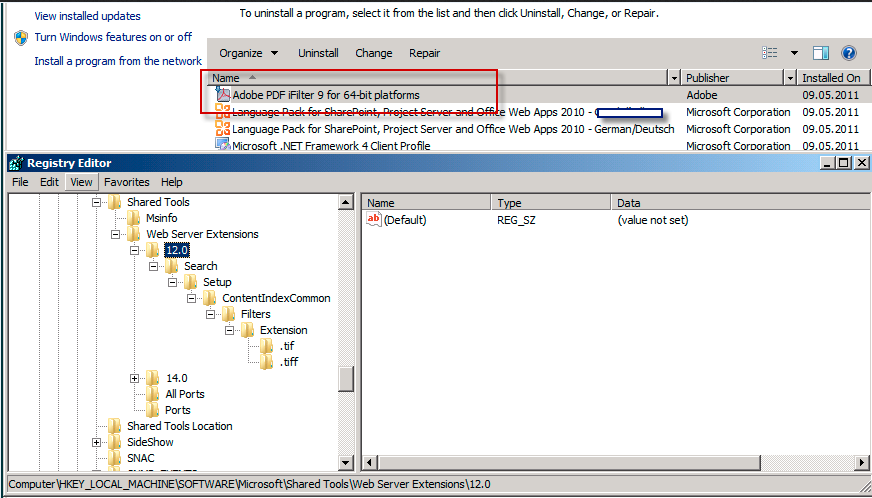Image resolution: width=872 pixels, height=498 pixels.
Task: Open Turn Windows features on or off
Action: click(113, 37)
